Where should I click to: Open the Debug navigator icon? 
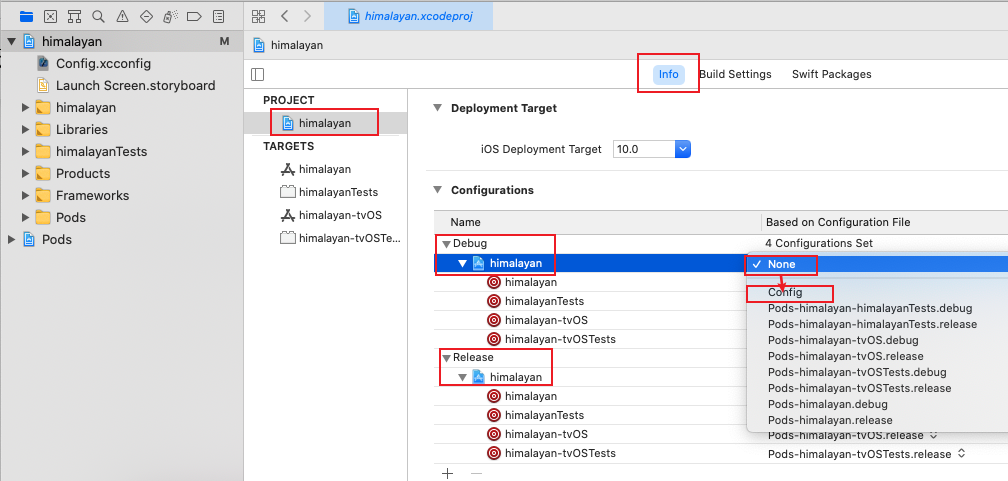[x=170, y=16]
